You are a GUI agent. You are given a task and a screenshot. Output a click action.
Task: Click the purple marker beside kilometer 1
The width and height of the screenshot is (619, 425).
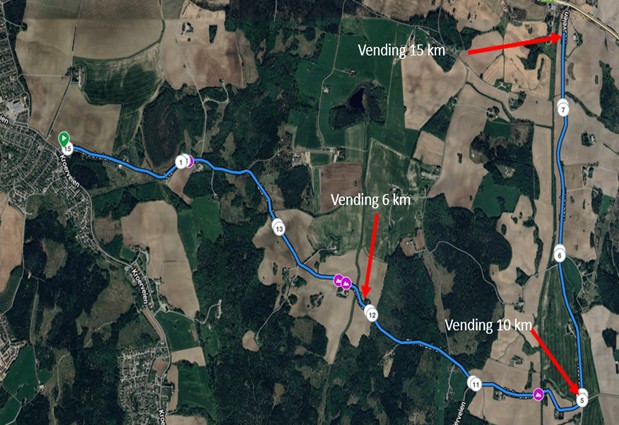pyautogui.click(x=190, y=162)
